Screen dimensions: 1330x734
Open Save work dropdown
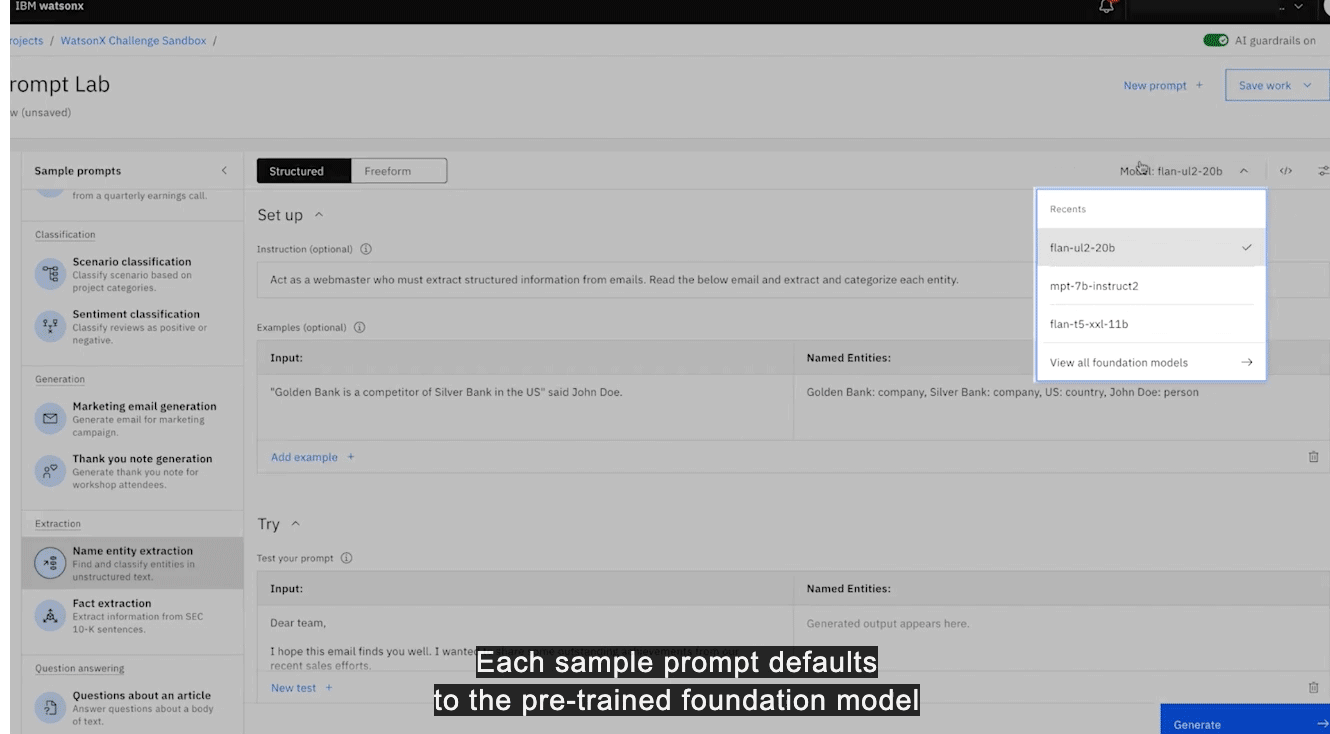click(1275, 86)
